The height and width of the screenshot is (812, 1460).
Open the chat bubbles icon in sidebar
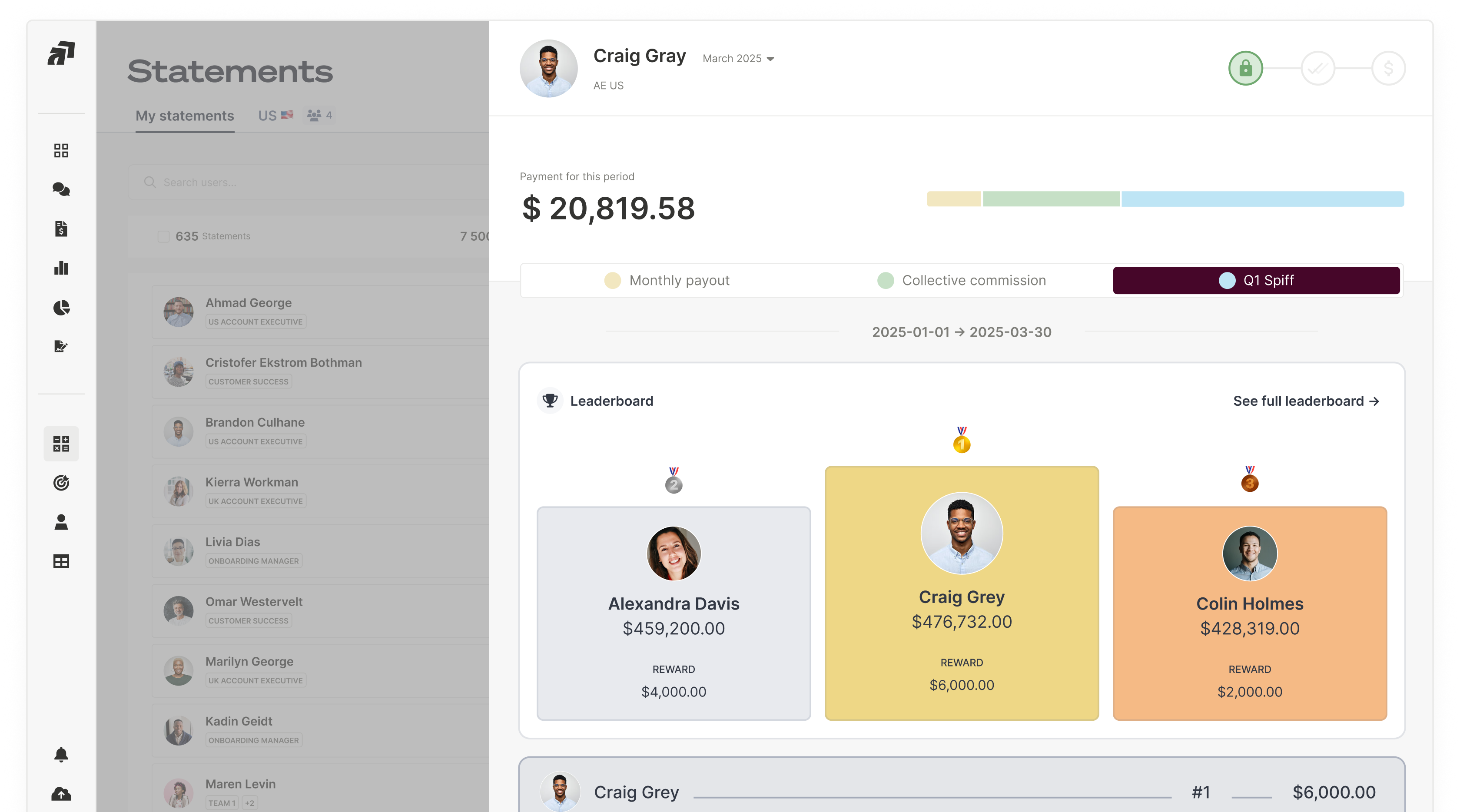coord(61,189)
